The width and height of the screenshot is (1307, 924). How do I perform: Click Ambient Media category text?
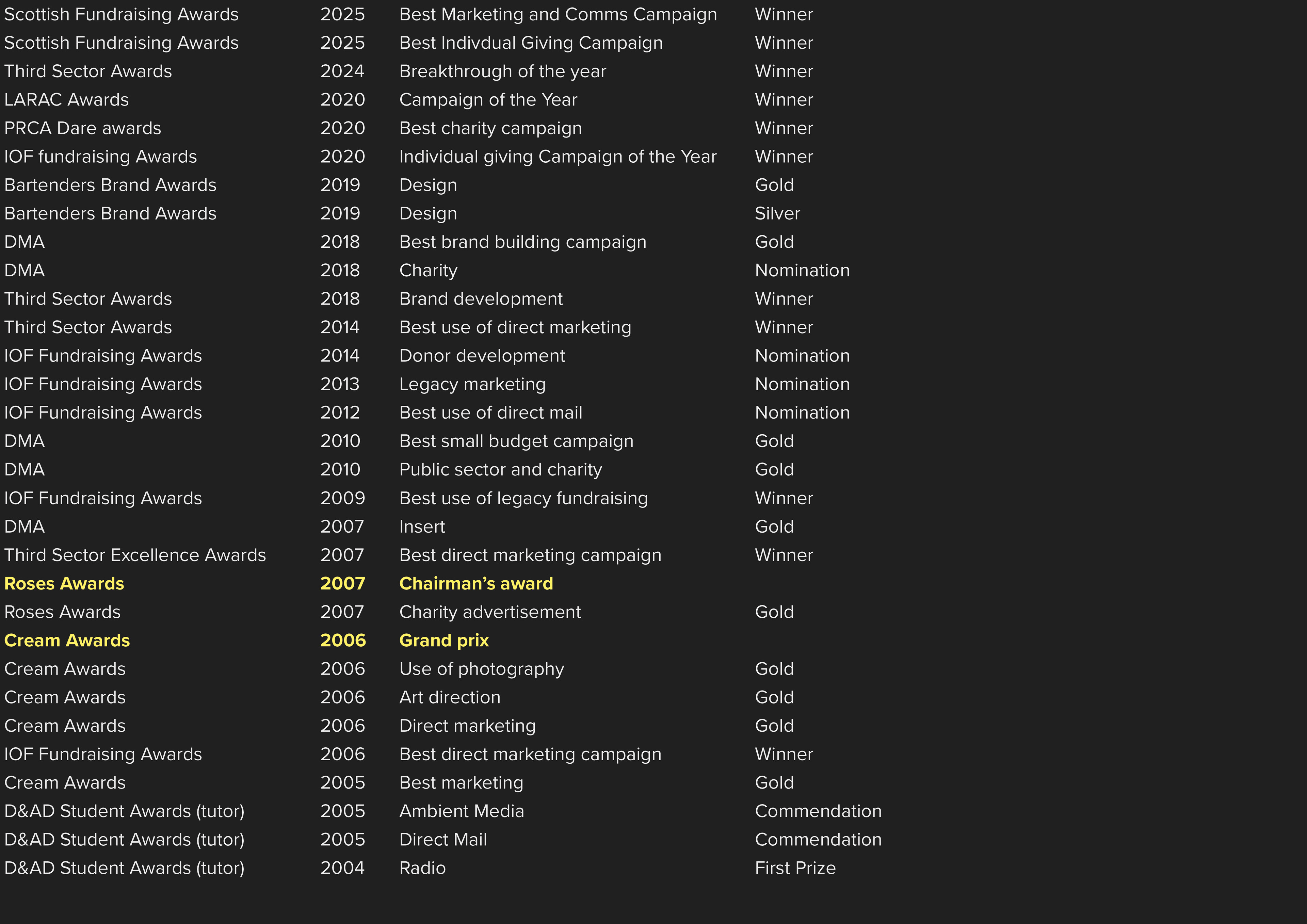pyautogui.click(x=461, y=811)
